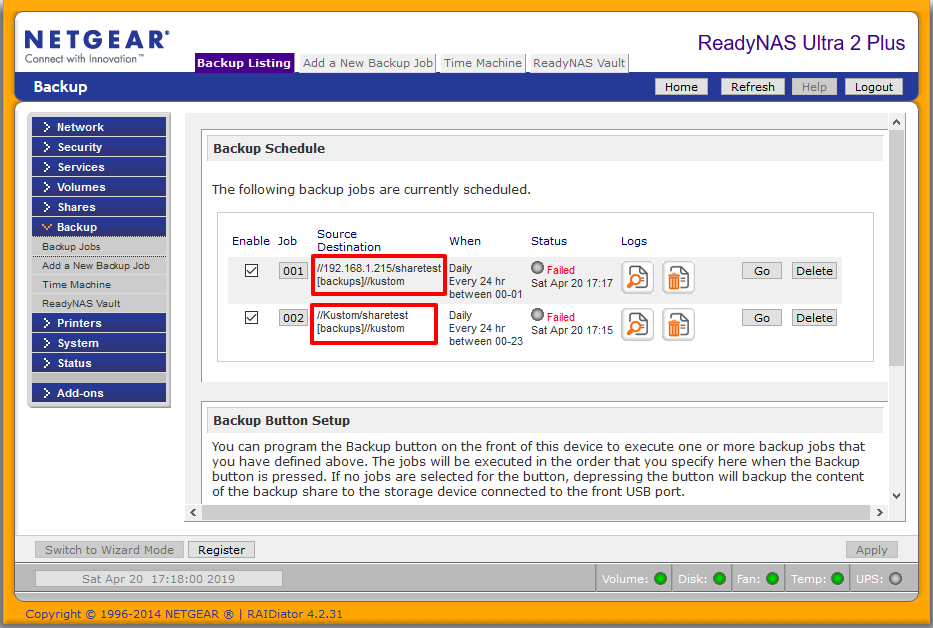The image size is (933, 628).
Task: Click Switch to Wizard Mode
Action: 108,549
